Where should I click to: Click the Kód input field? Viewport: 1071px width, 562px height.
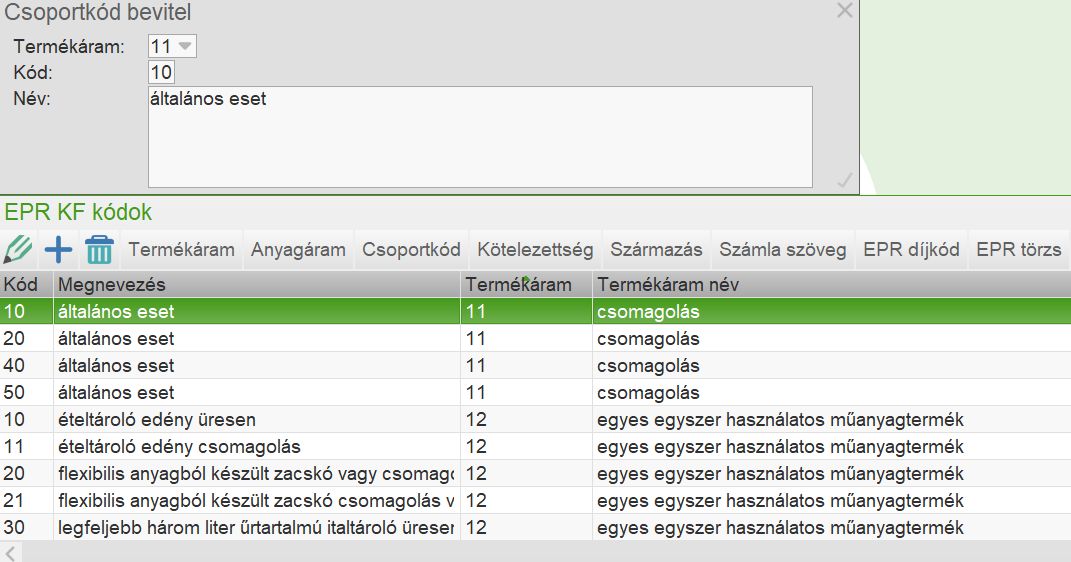click(x=161, y=72)
